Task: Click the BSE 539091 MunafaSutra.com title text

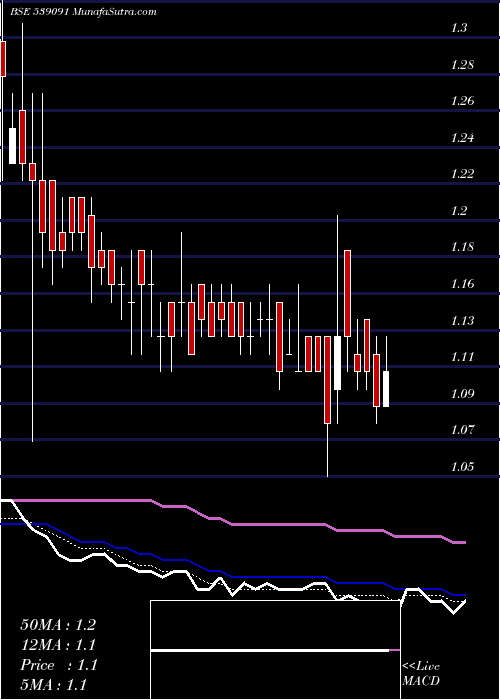Action: pos(83,12)
